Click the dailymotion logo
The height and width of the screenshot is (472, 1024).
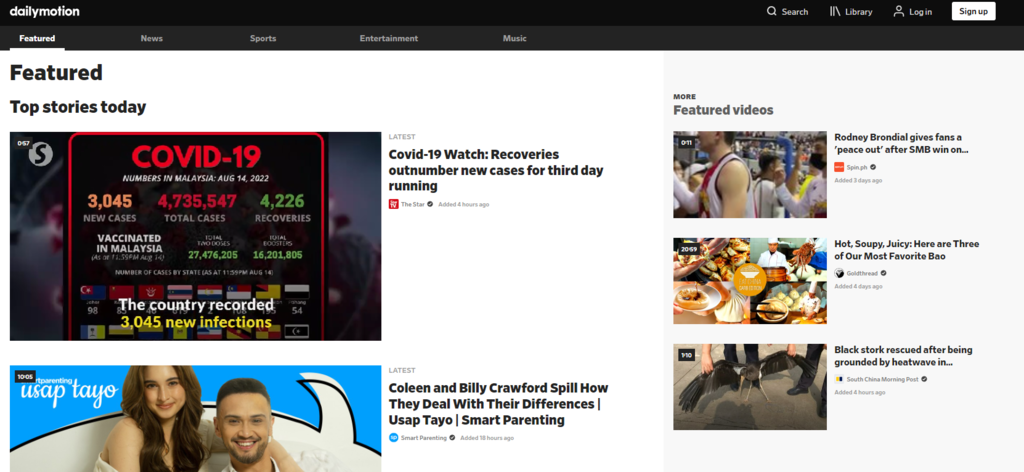click(44, 11)
